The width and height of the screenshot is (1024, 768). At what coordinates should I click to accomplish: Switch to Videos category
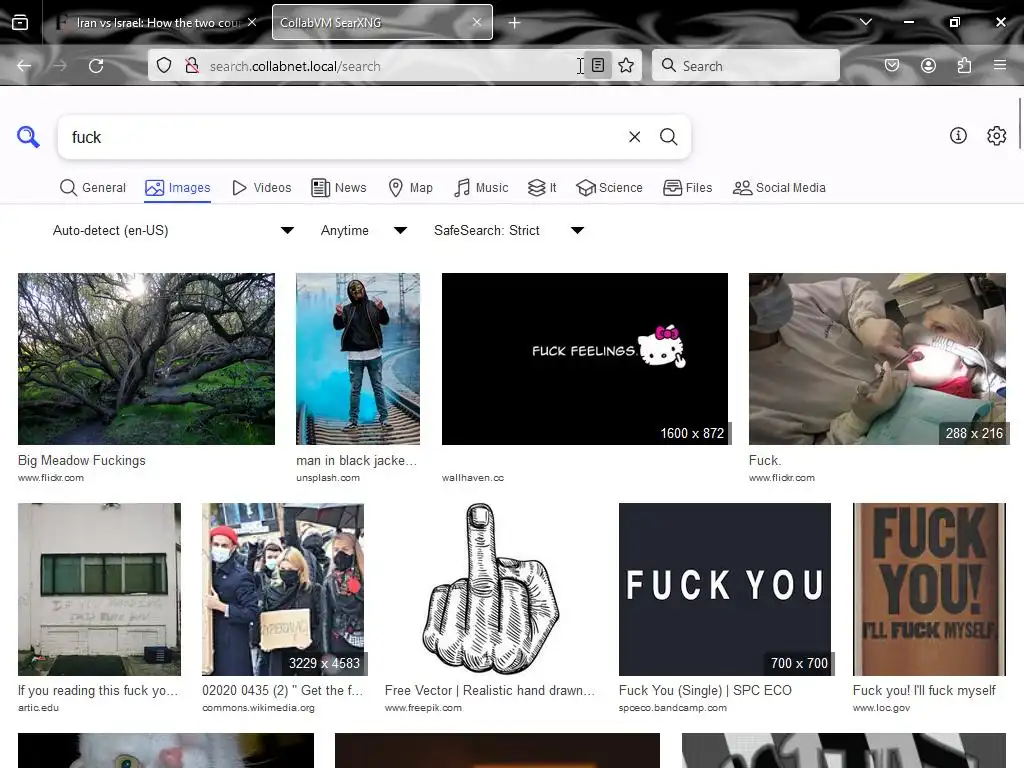[262, 188]
